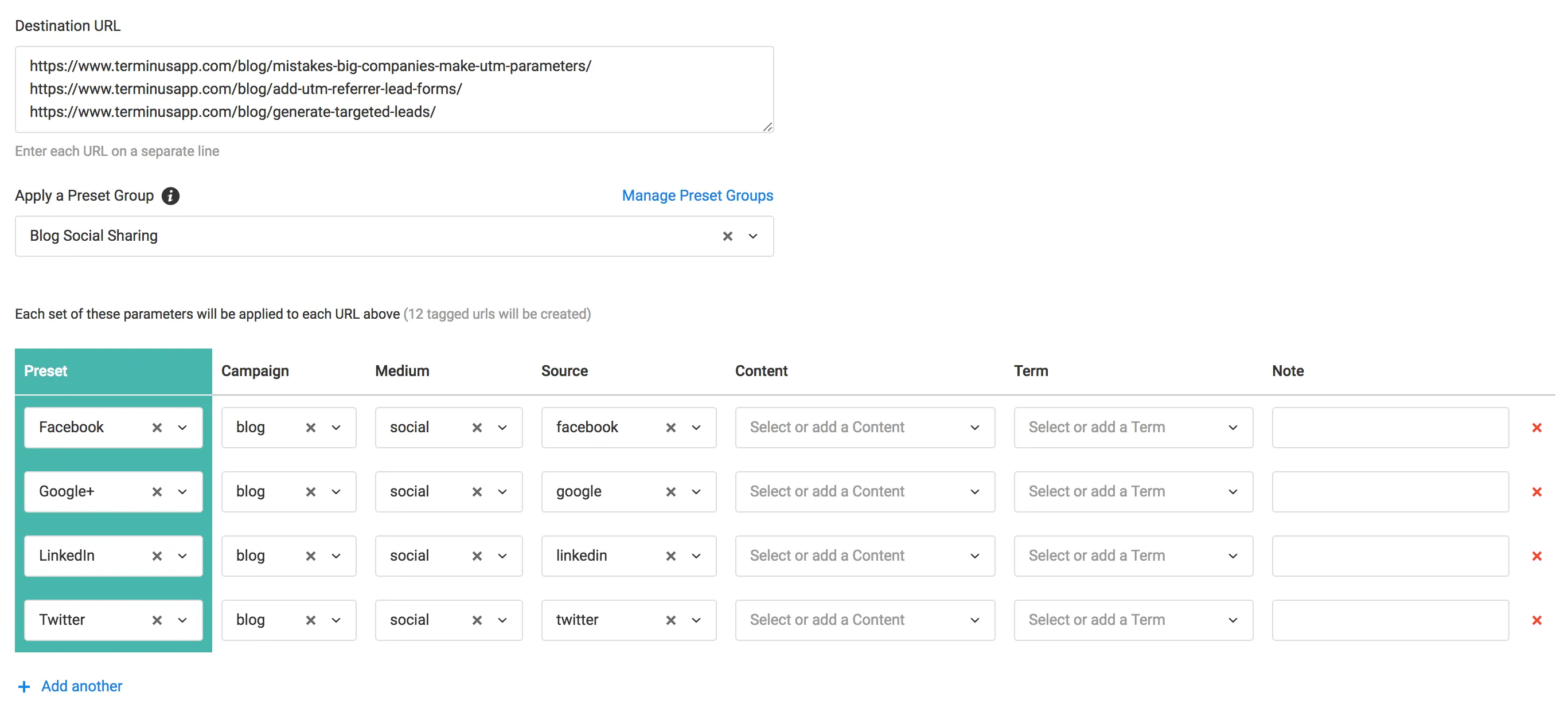Open the Source dropdown in the LinkedIn row
This screenshot has height=712, width=1568.
[x=696, y=555]
